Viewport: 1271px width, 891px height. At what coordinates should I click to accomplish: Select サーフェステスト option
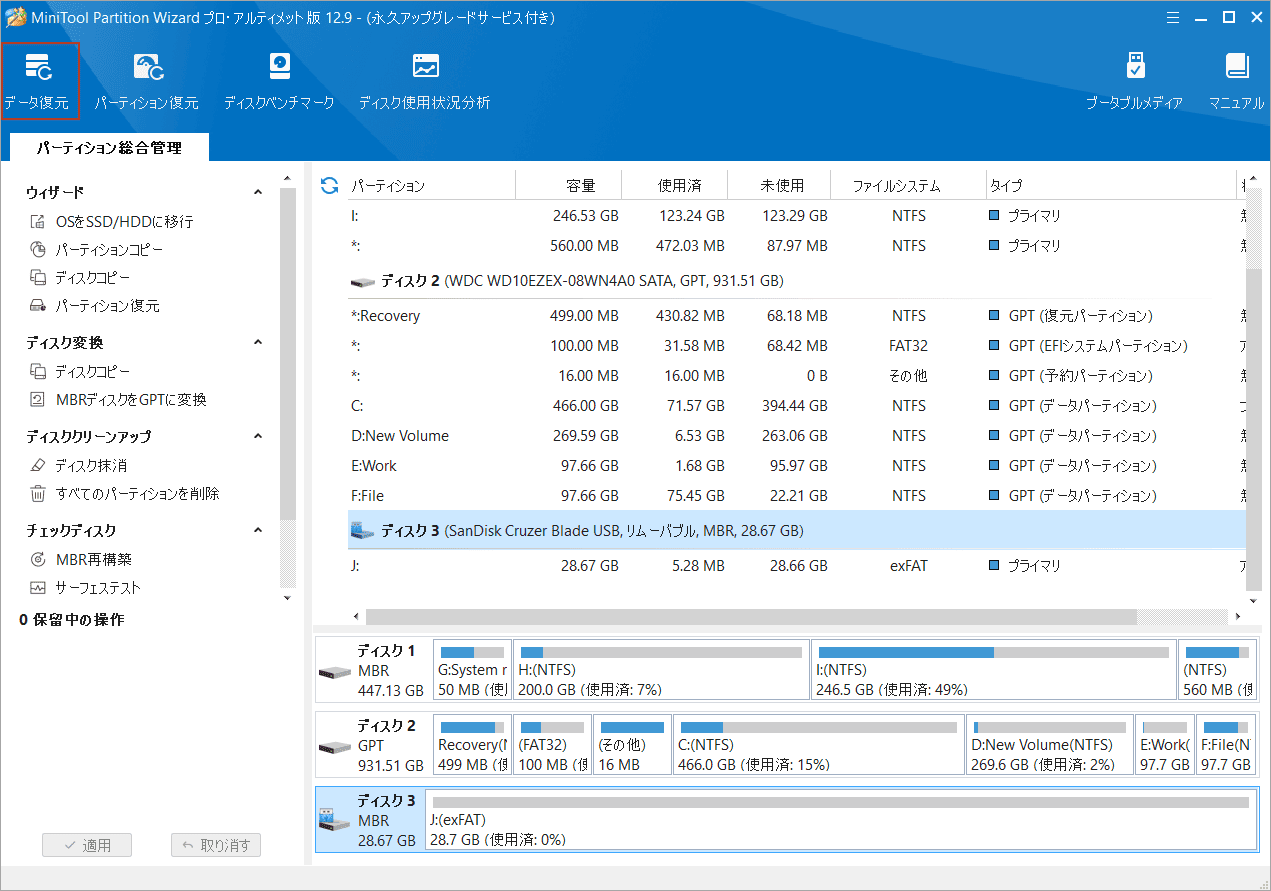point(85,588)
